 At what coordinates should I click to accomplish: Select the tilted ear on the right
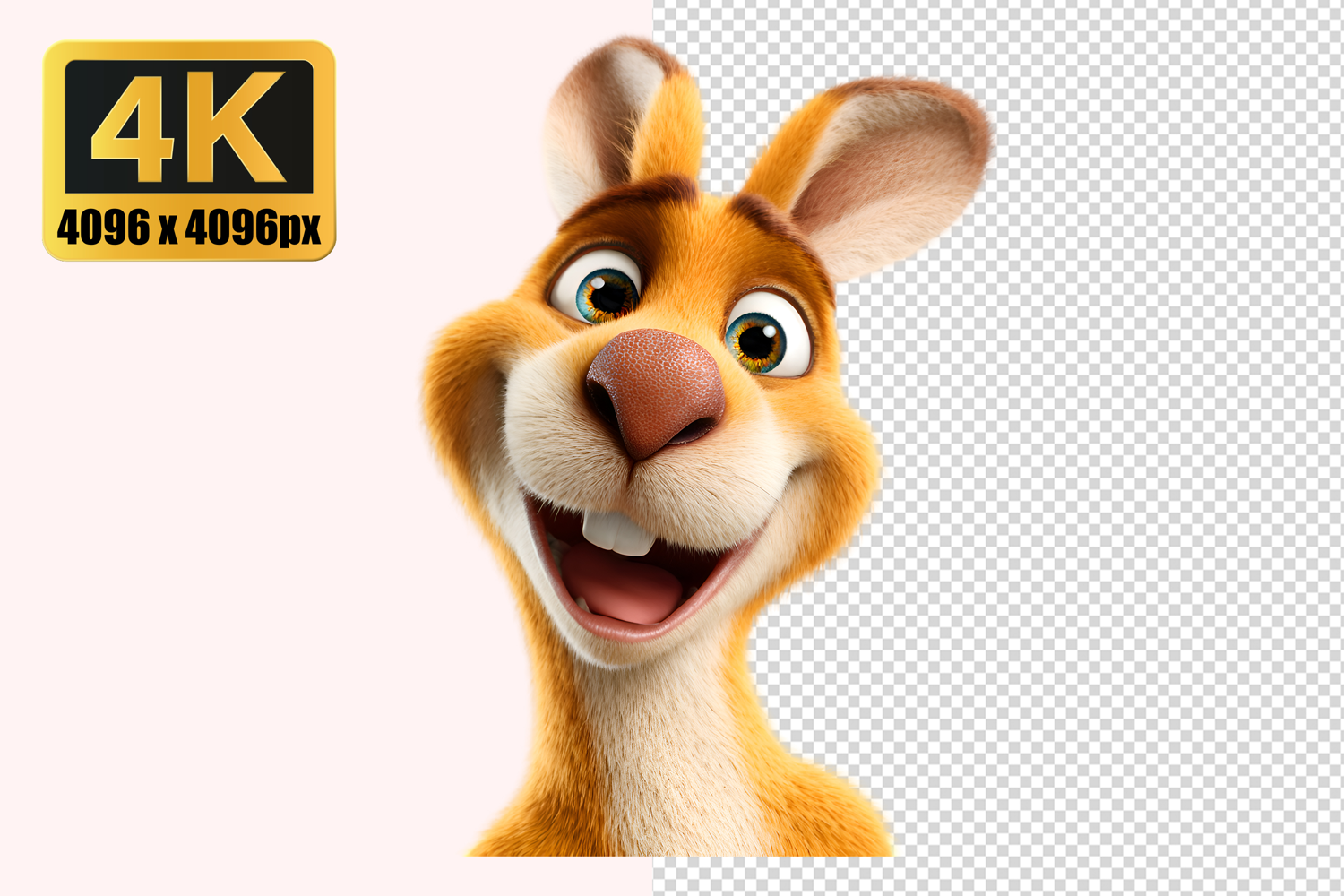878,170
